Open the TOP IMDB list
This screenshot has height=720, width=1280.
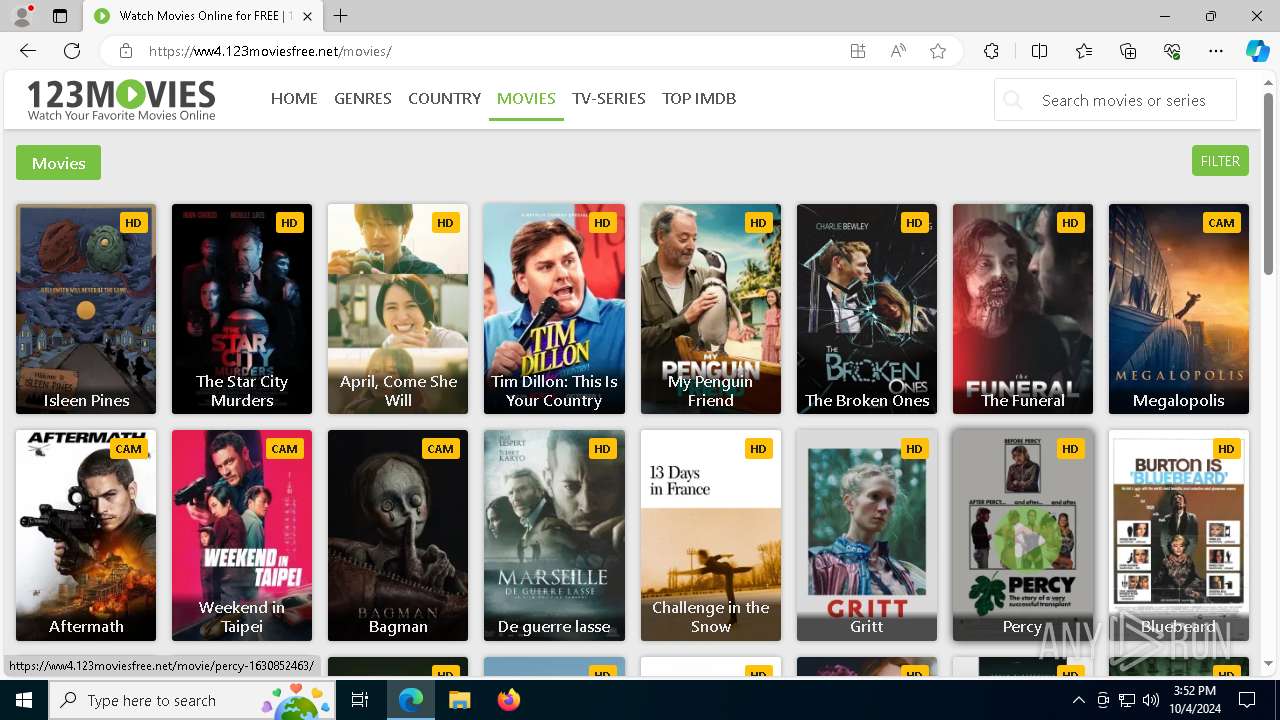[x=699, y=98]
